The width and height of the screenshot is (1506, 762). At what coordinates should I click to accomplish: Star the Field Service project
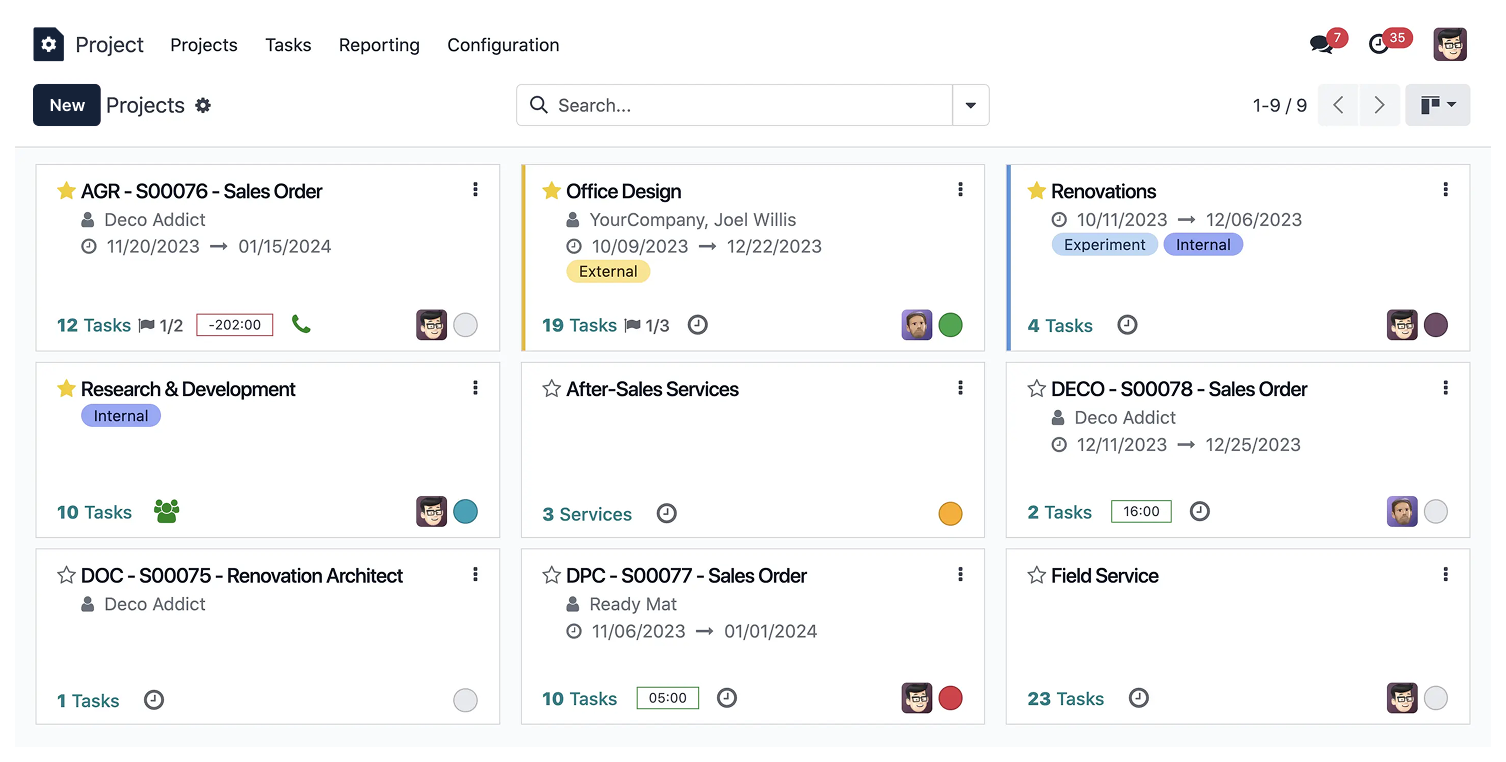point(1036,576)
